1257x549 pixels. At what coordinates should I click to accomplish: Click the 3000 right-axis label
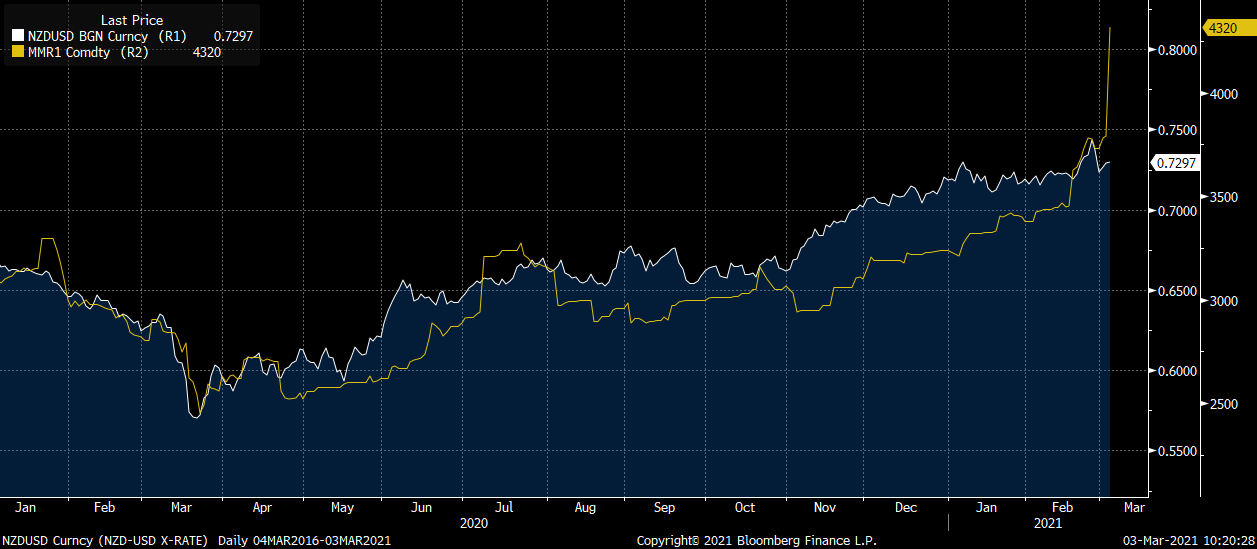pyautogui.click(x=1225, y=301)
